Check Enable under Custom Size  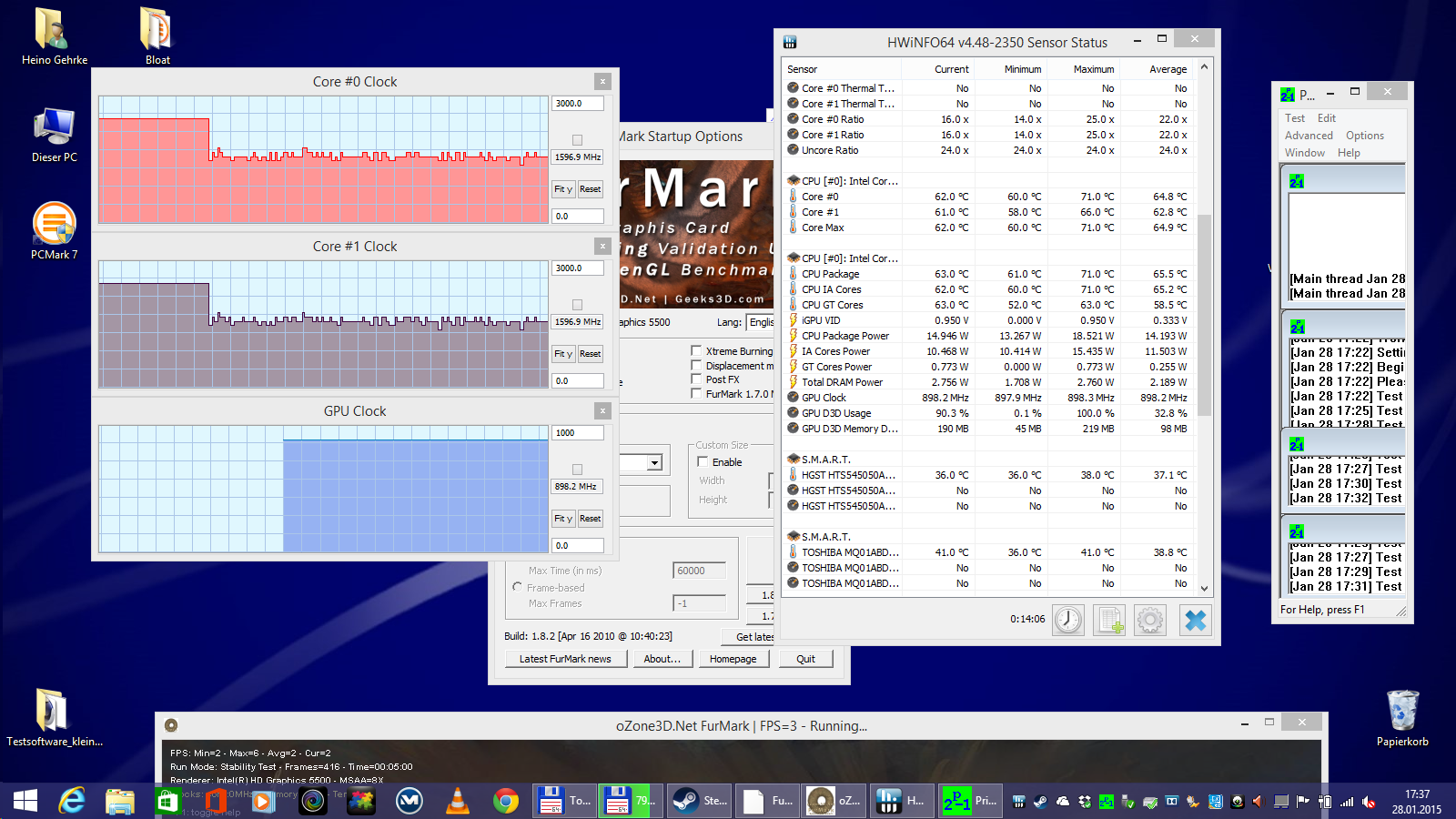click(x=703, y=461)
